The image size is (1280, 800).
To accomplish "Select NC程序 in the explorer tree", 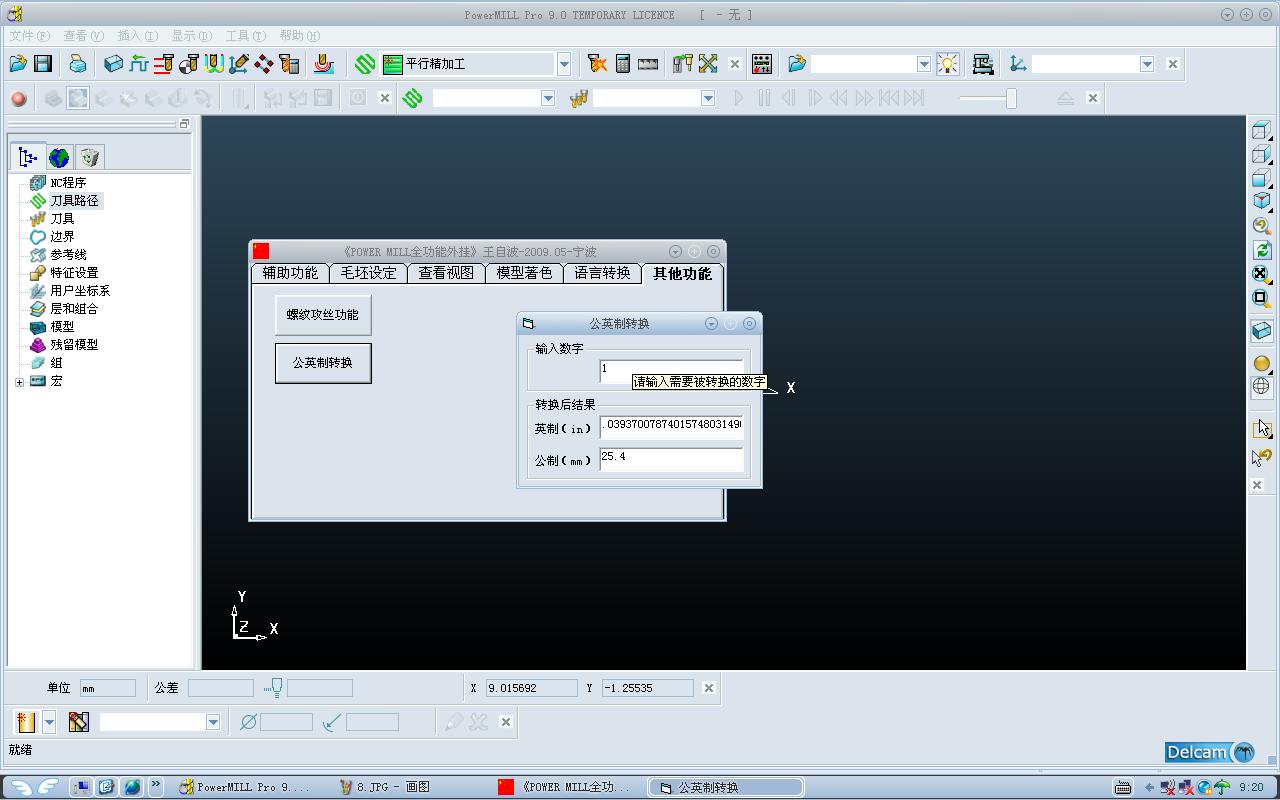I will [68, 183].
